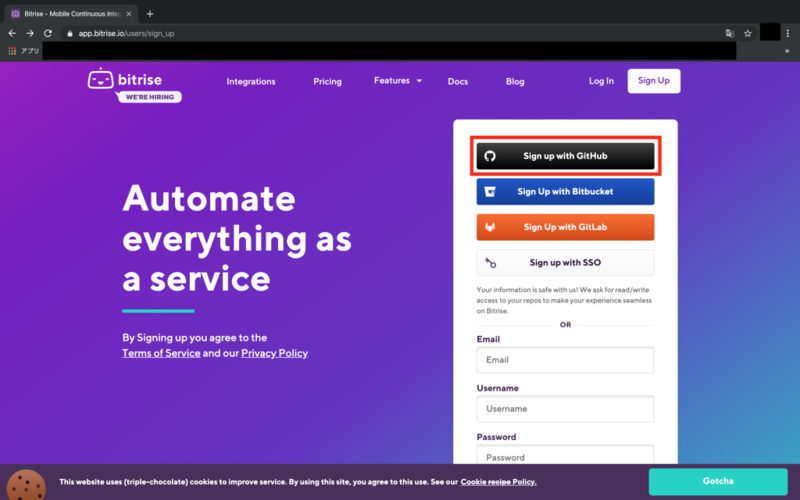Open a new browser tab
Screen dimensions: 800x500
[x=149, y=14]
